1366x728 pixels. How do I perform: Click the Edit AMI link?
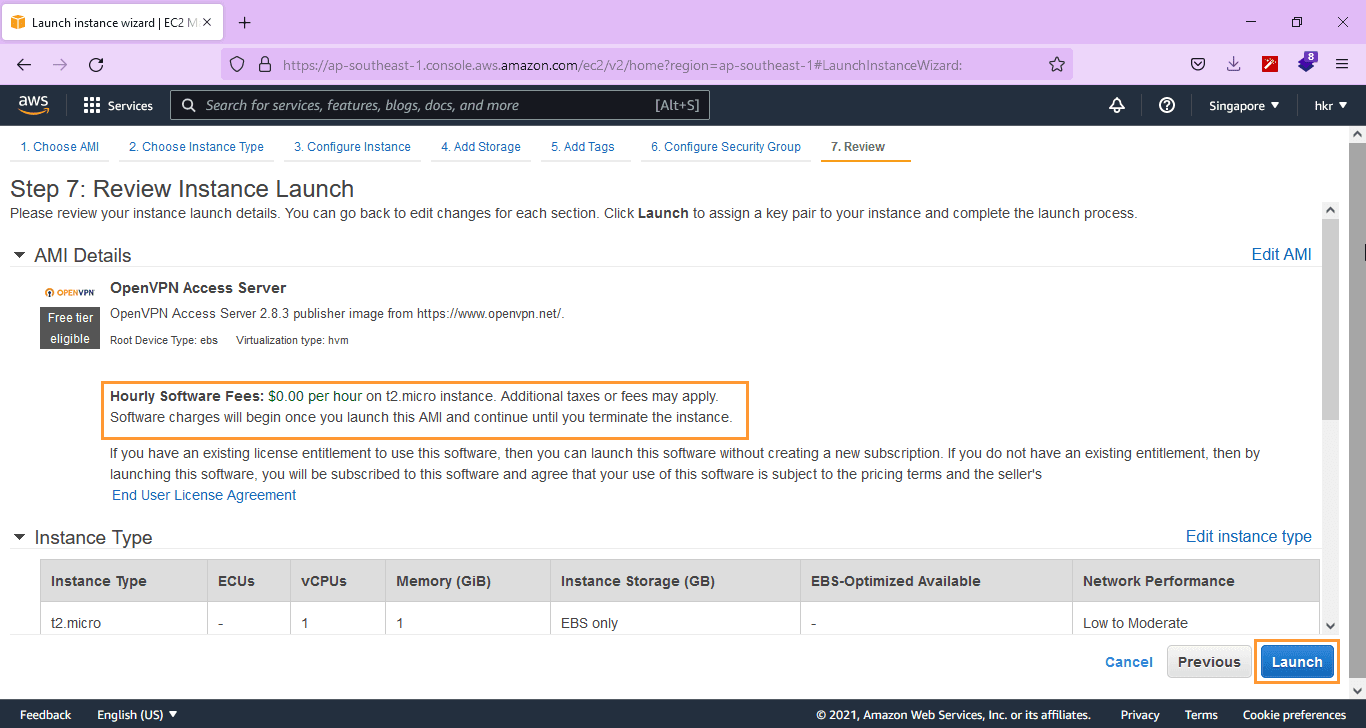1281,254
